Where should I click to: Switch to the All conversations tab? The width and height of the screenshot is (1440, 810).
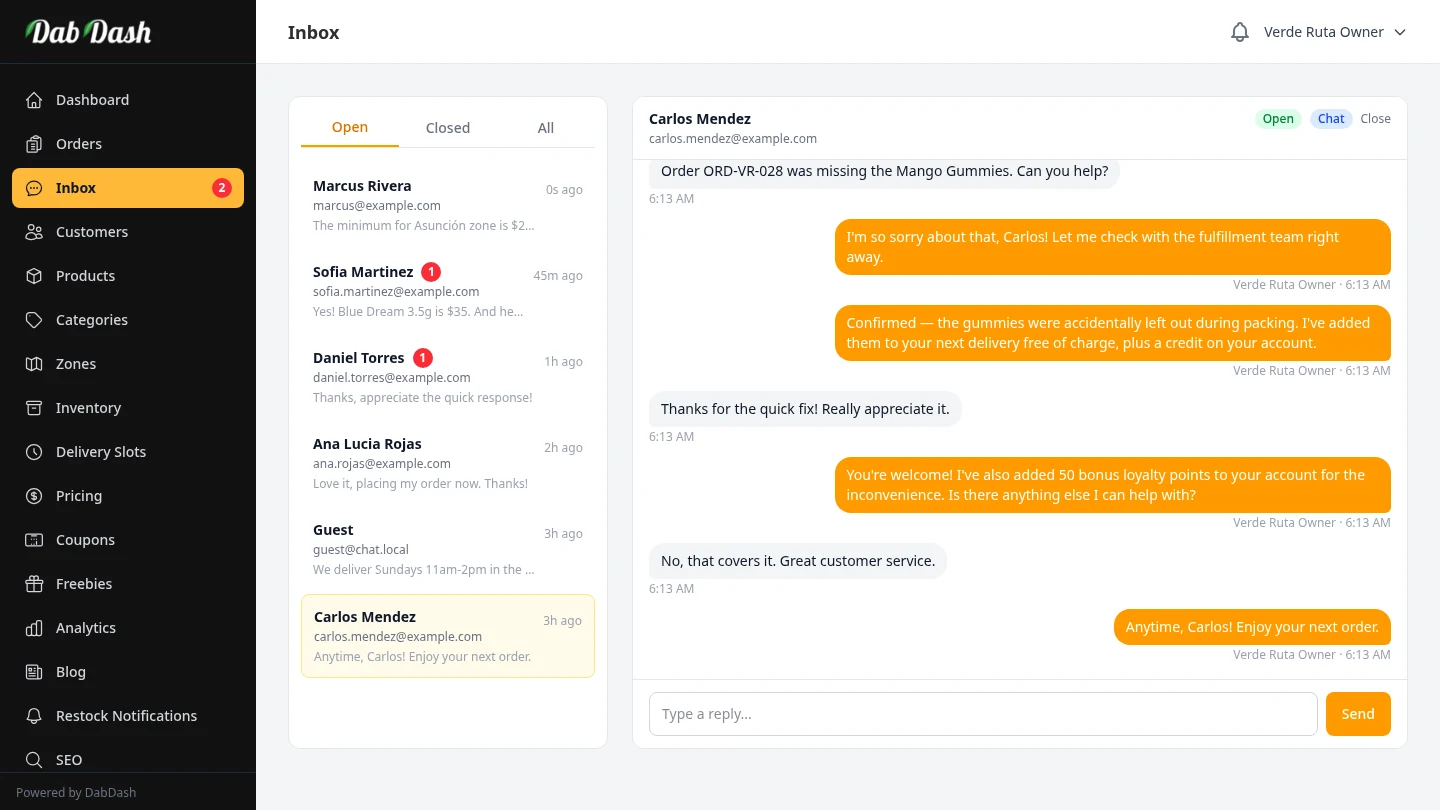(x=545, y=128)
